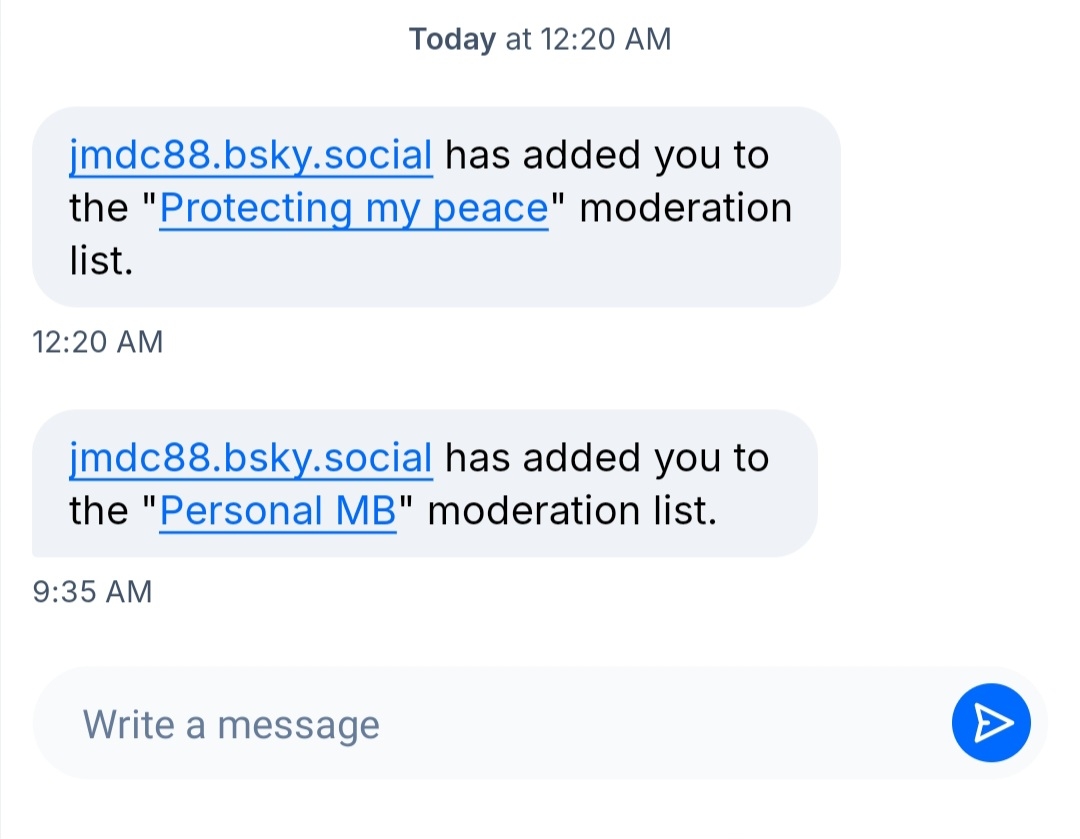The height and width of the screenshot is (839, 1080).
Task: Open jmdc88.bsky.social link in the first message
Action: pyautogui.click(x=251, y=156)
